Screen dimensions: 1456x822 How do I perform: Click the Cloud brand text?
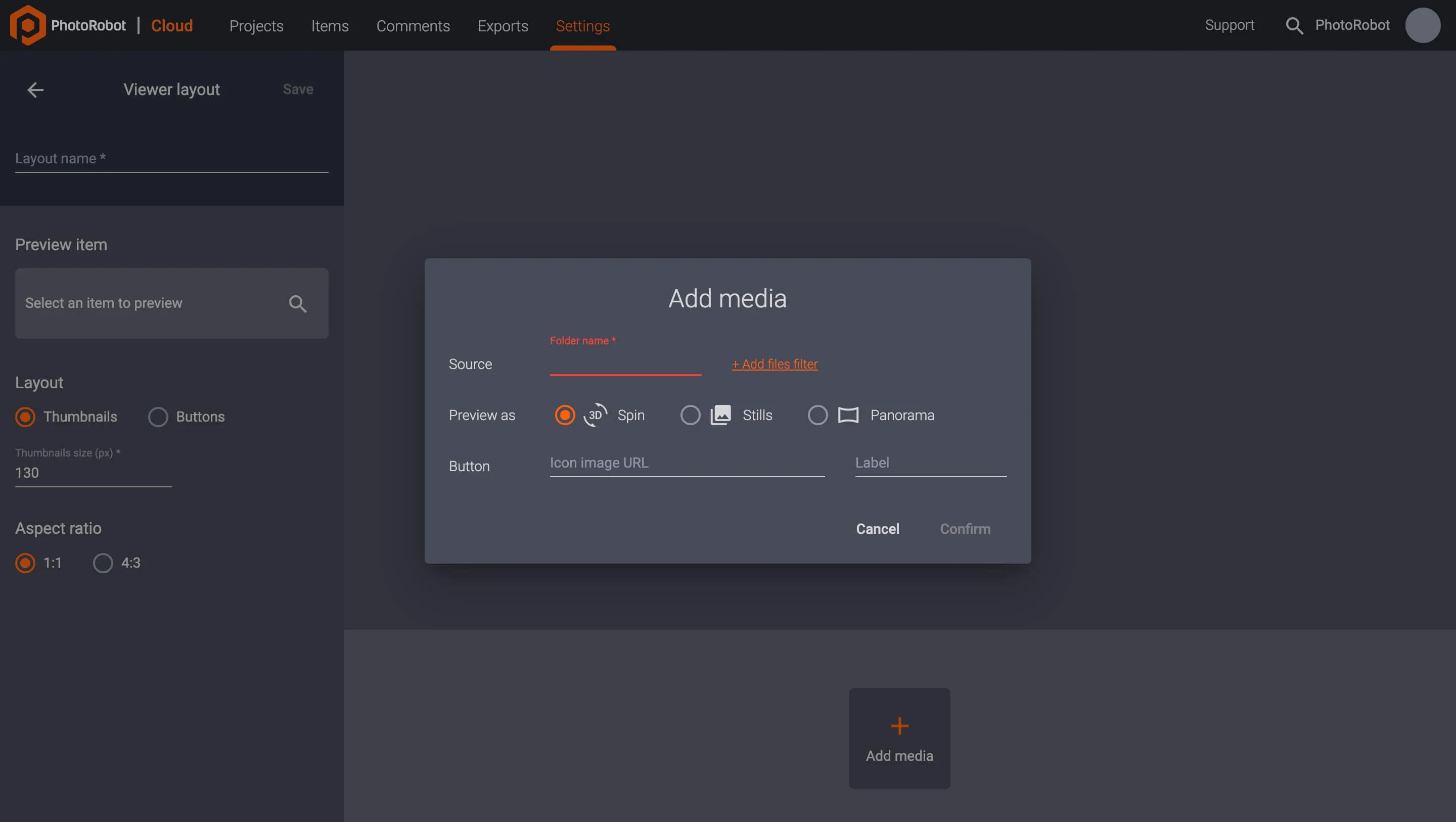(x=172, y=25)
